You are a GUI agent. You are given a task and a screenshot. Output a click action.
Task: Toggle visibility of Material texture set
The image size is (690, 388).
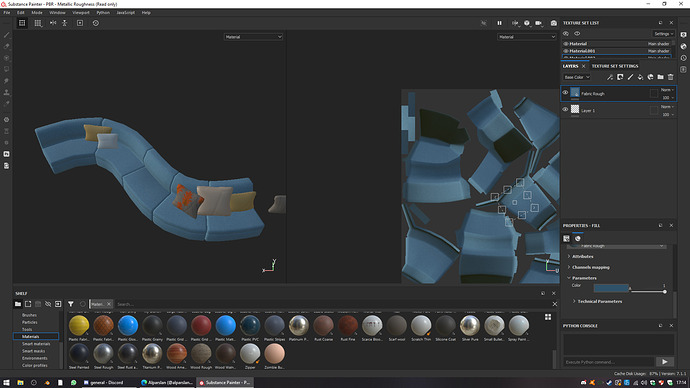coord(566,44)
